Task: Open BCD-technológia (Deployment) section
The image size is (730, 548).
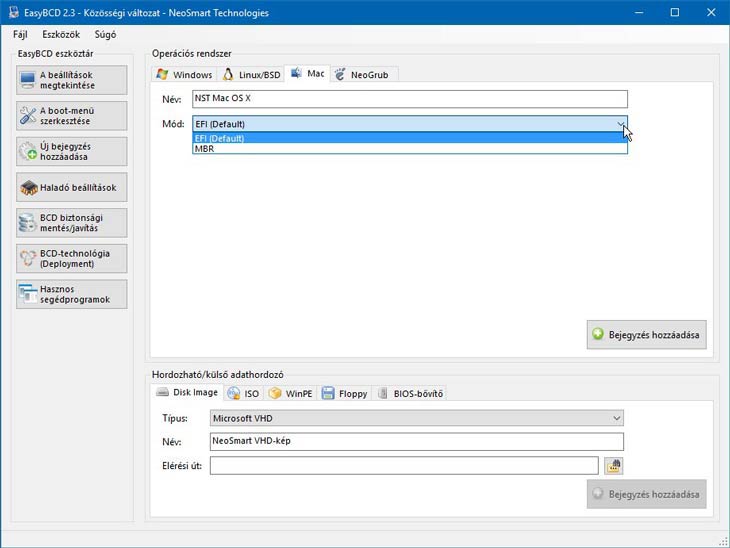Action: coord(71,258)
